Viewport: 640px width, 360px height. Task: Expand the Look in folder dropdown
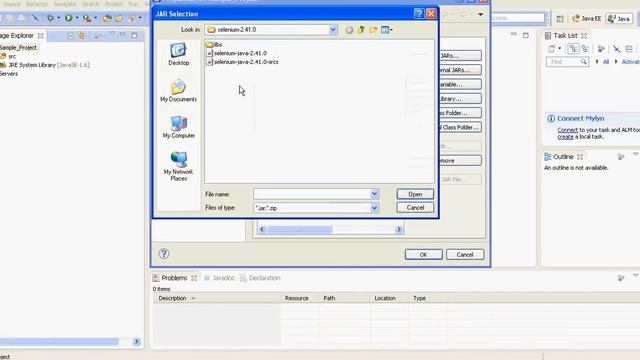point(333,30)
